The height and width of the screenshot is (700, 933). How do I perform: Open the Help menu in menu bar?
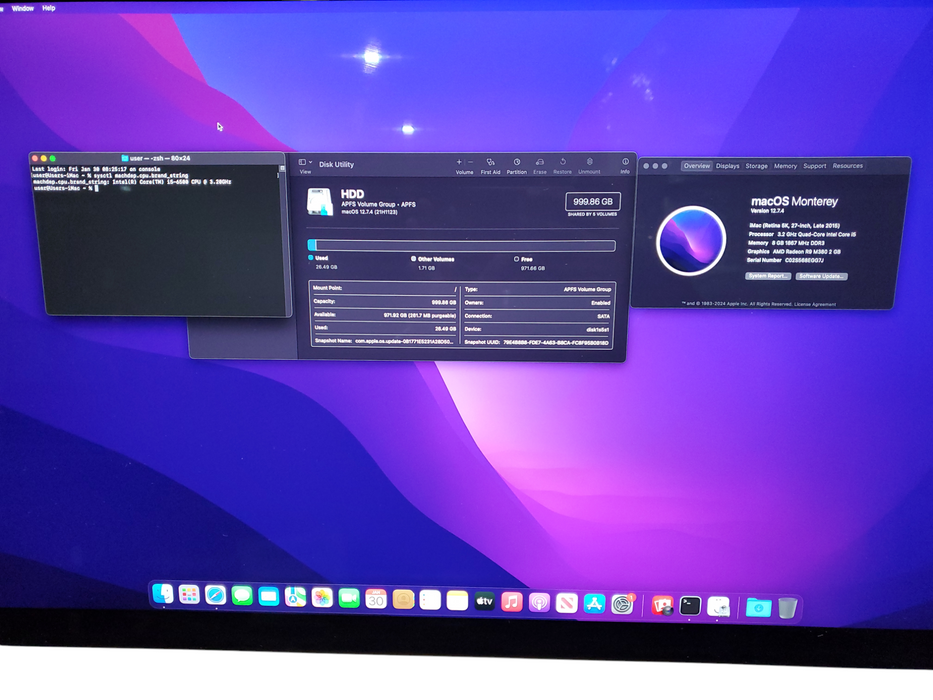(x=49, y=8)
